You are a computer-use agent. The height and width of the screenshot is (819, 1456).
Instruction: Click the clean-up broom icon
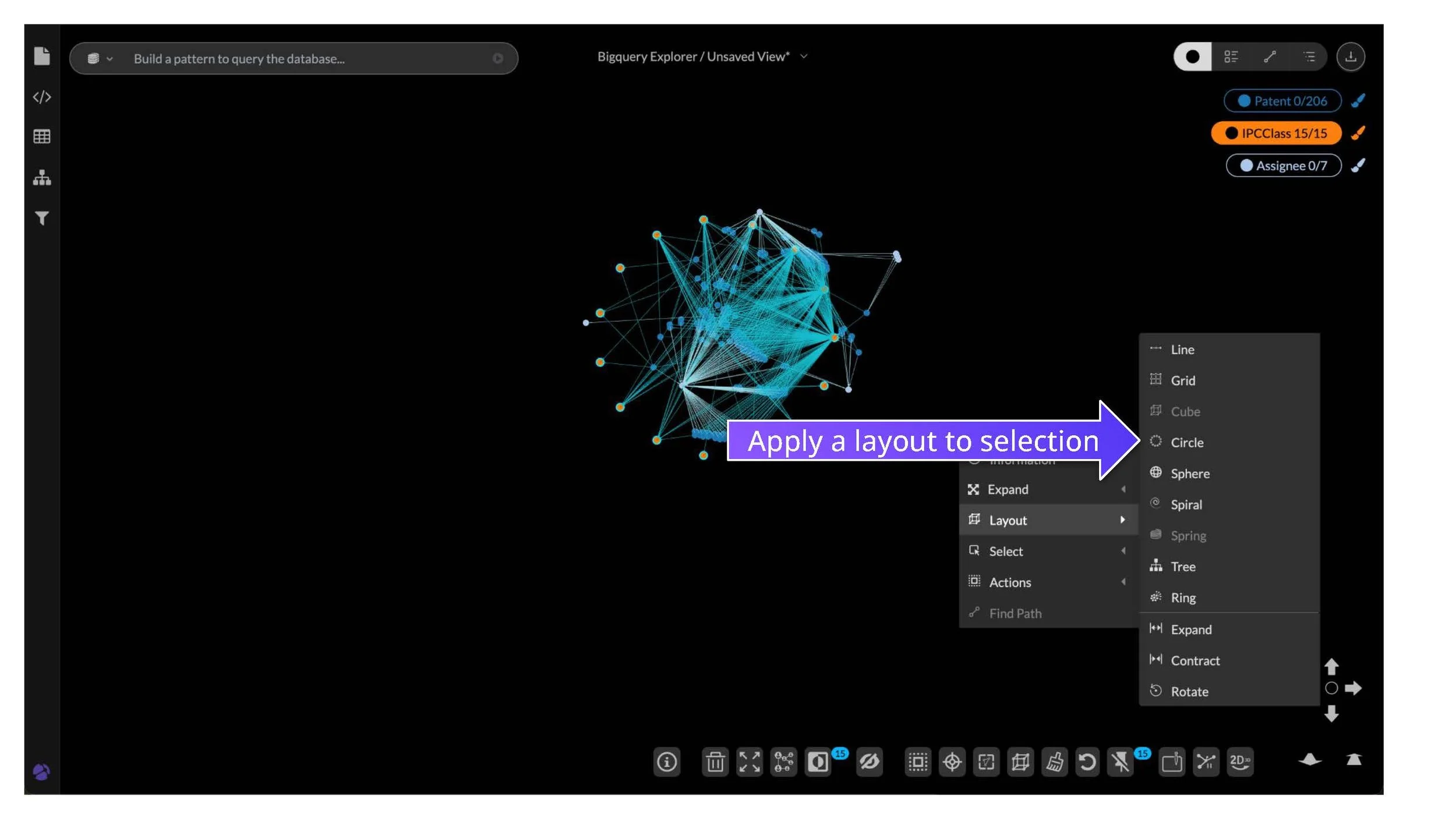pyautogui.click(x=1054, y=761)
